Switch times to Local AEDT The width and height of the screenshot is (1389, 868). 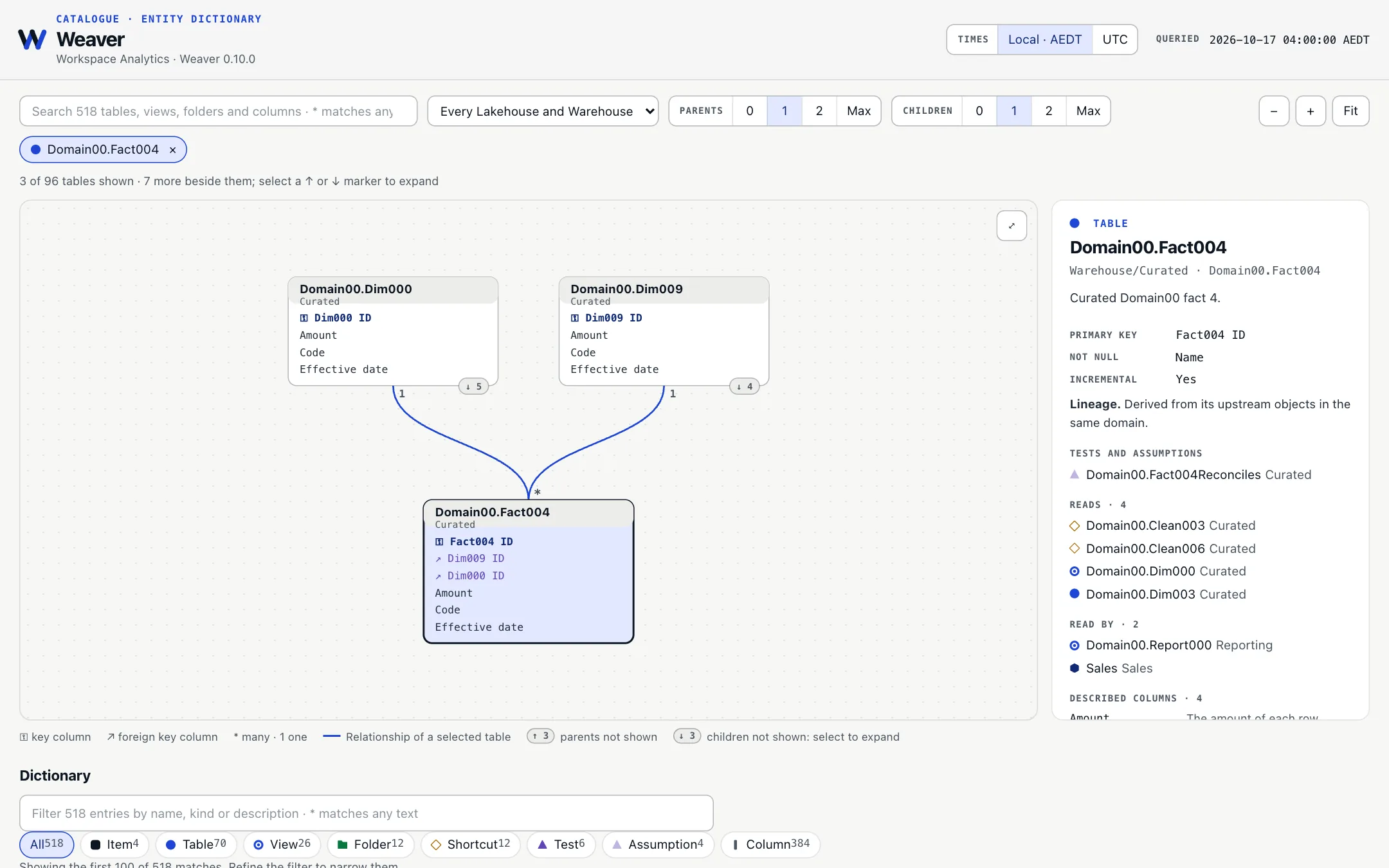(x=1045, y=39)
